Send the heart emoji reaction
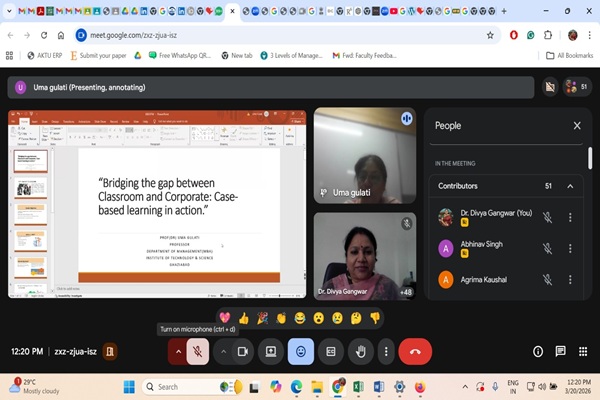This screenshot has height=400, width=600. coord(225,318)
